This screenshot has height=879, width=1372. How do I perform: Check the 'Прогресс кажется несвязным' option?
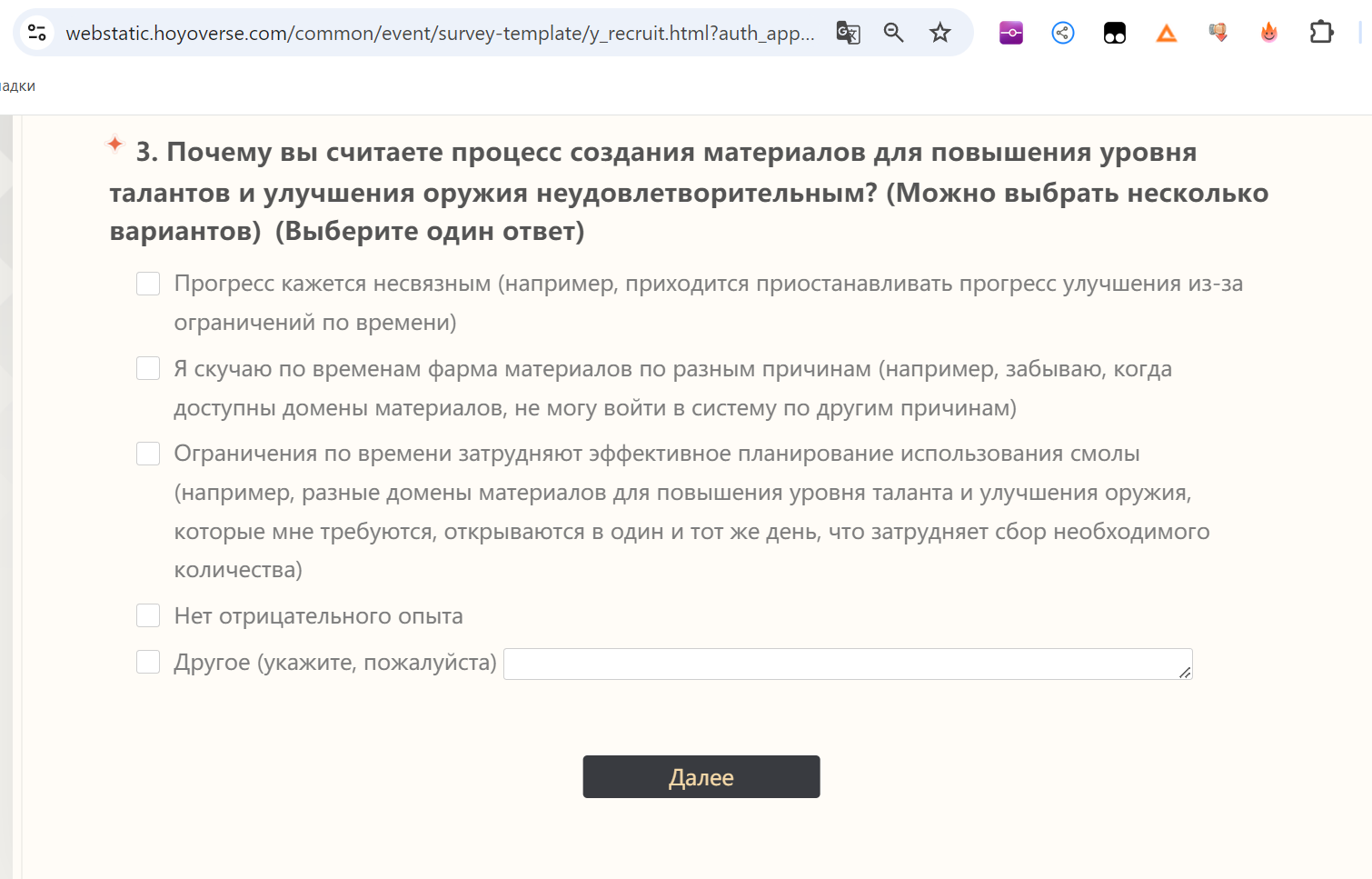pyautogui.click(x=148, y=284)
